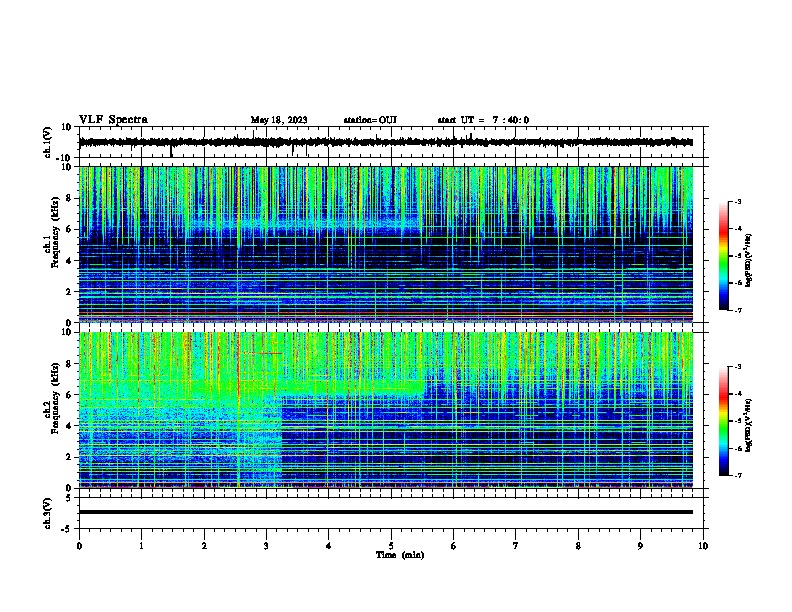Click inside the ch.2 spectrogram panel
This screenshot has width=792, height=612.
(386, 410)
